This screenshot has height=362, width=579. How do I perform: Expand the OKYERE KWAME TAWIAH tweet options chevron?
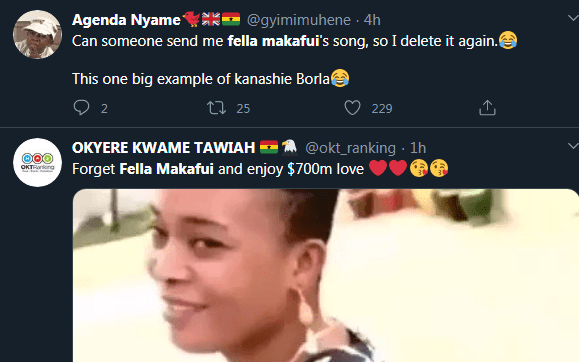pos(573,146)
